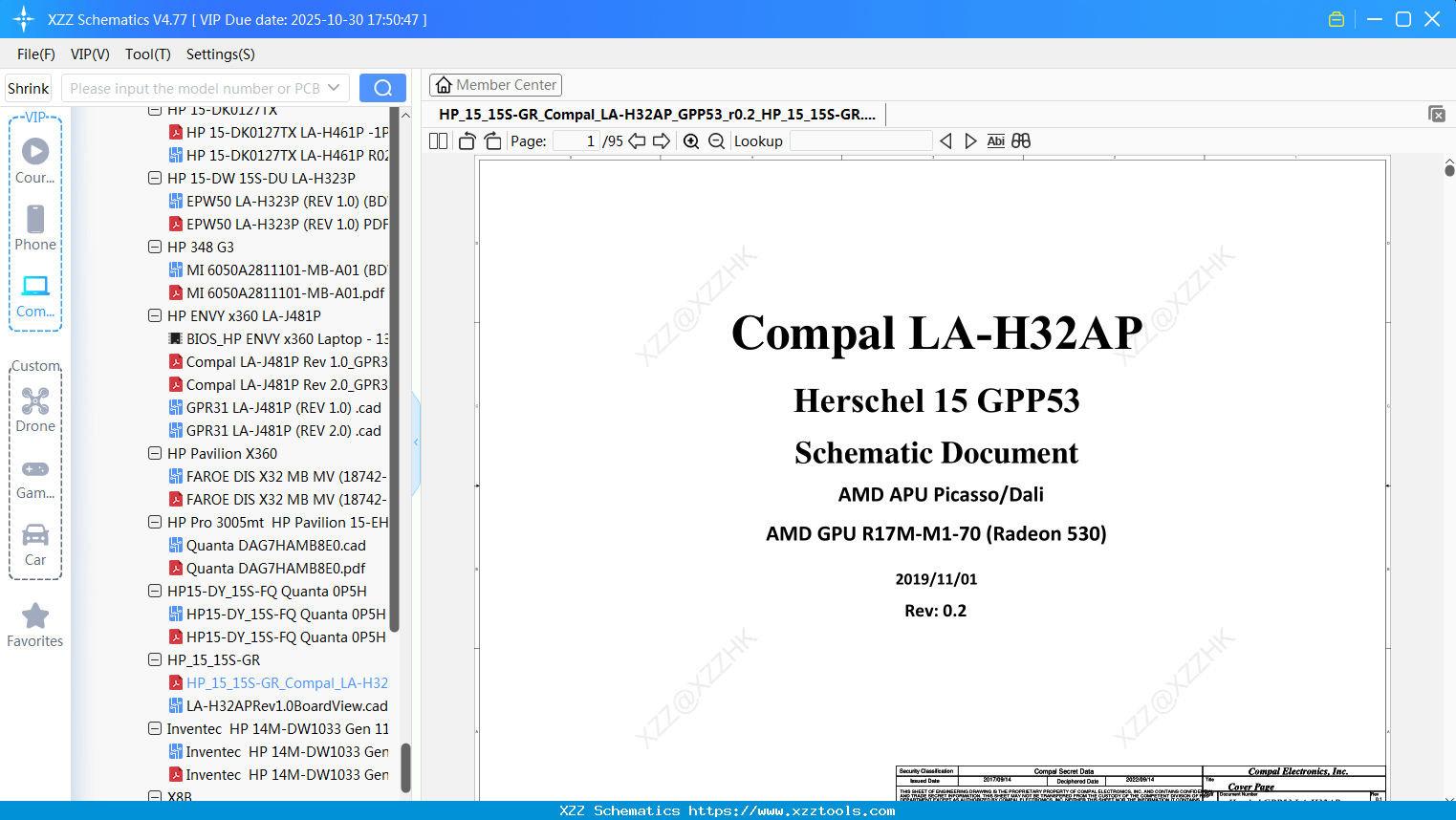Open the Game console category
1456x820 pixels.
click(35, 478)
